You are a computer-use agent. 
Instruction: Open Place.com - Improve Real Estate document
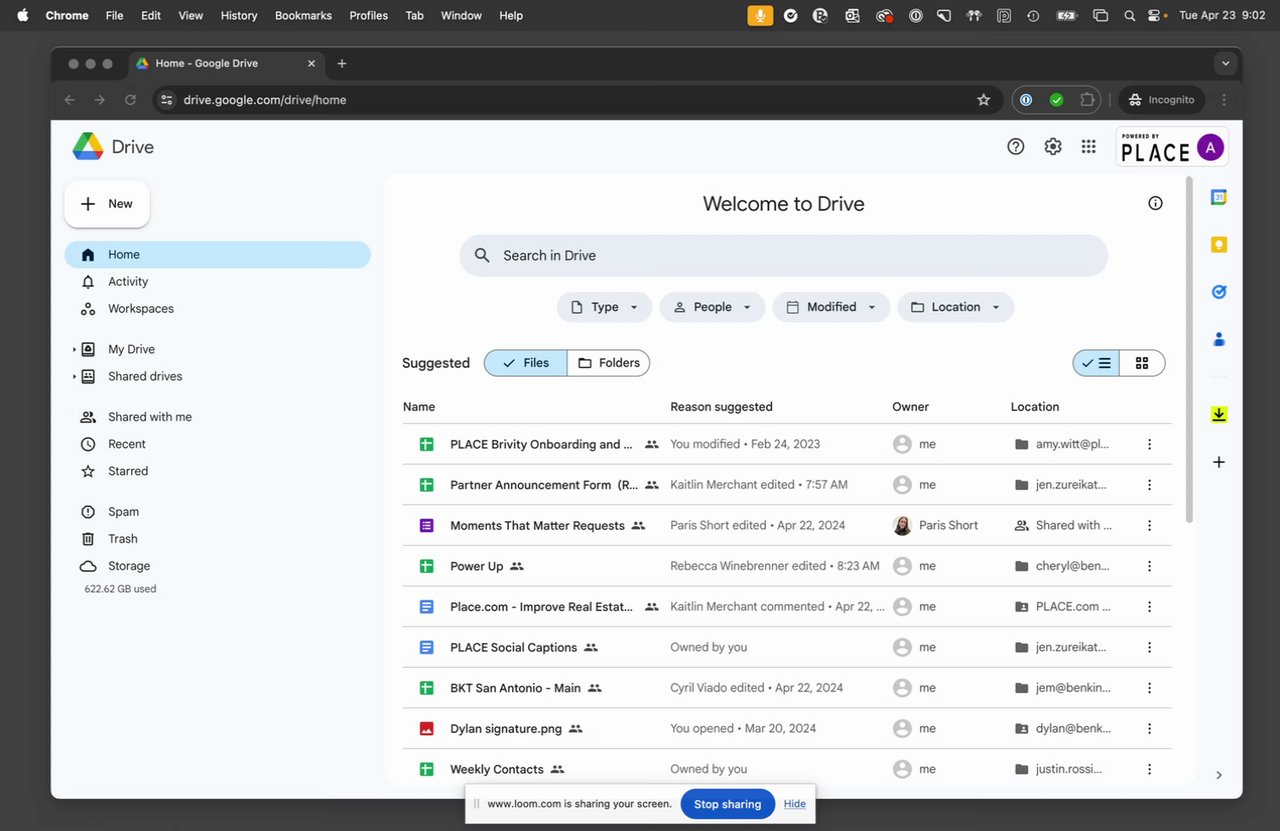click(541, 607)
